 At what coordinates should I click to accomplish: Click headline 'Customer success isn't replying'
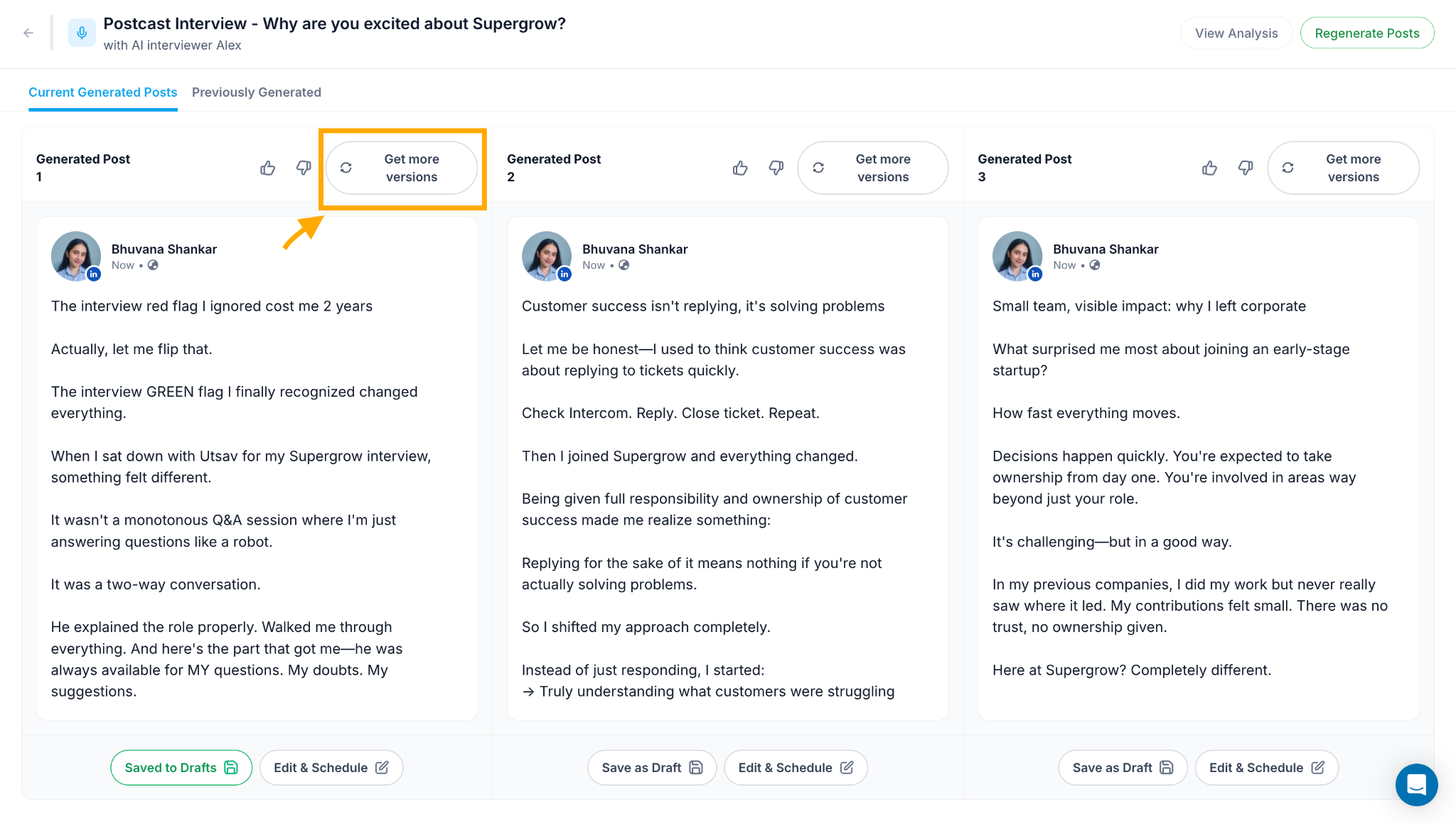click(x=703, y=306)
